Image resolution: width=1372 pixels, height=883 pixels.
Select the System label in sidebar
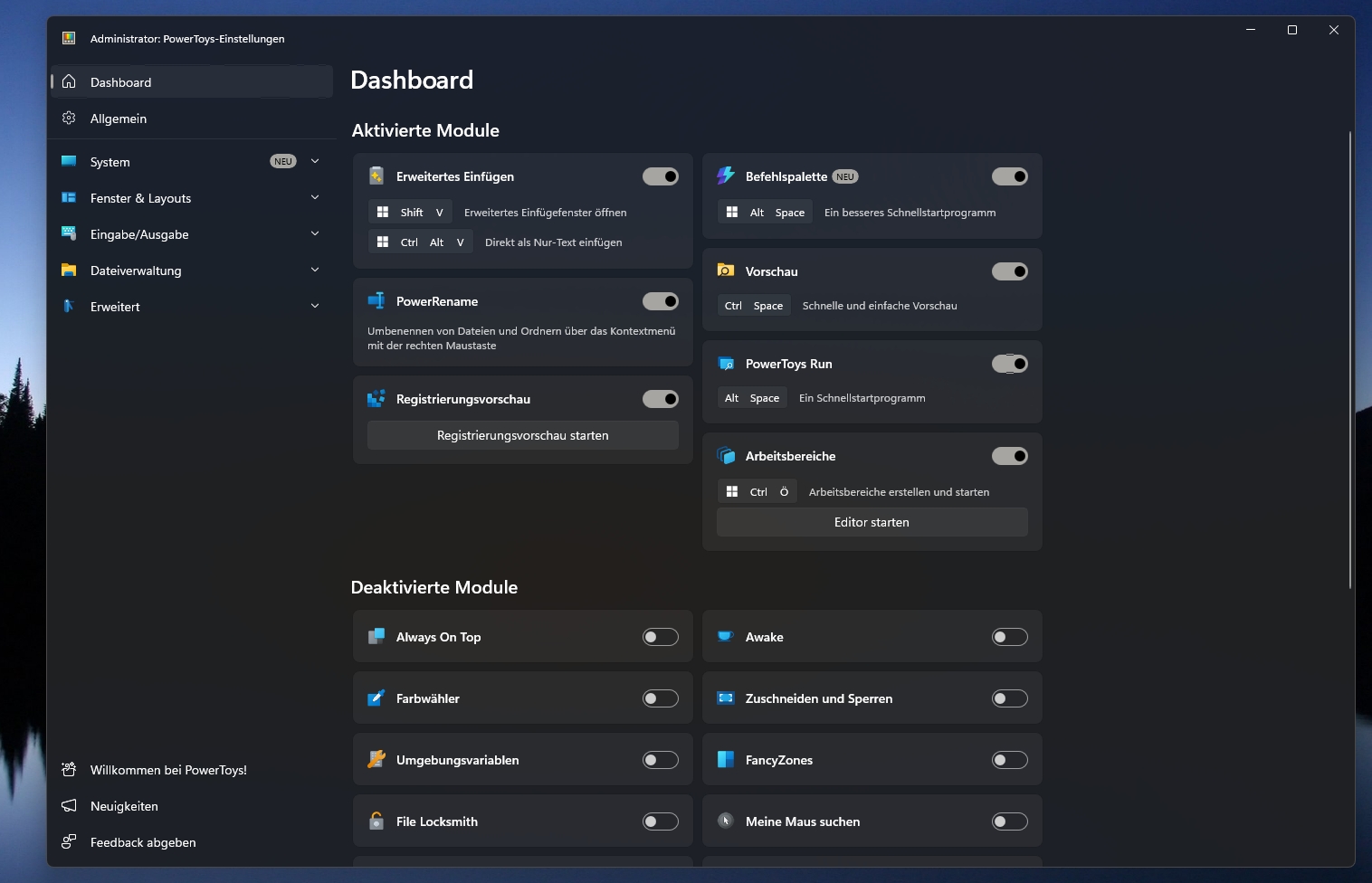[110, 162]
